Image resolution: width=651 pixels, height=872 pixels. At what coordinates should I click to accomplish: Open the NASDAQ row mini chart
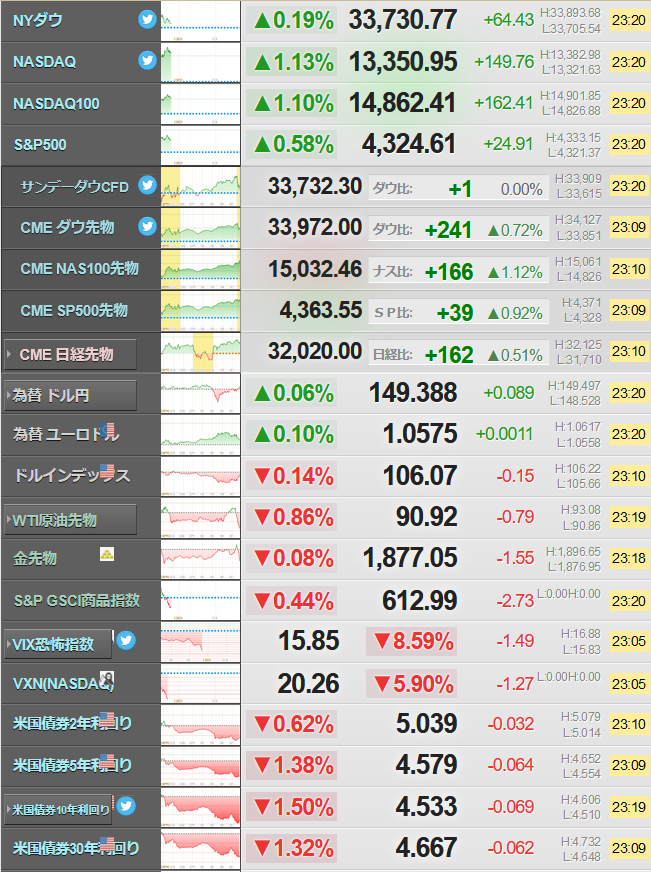tap(201, 62)
